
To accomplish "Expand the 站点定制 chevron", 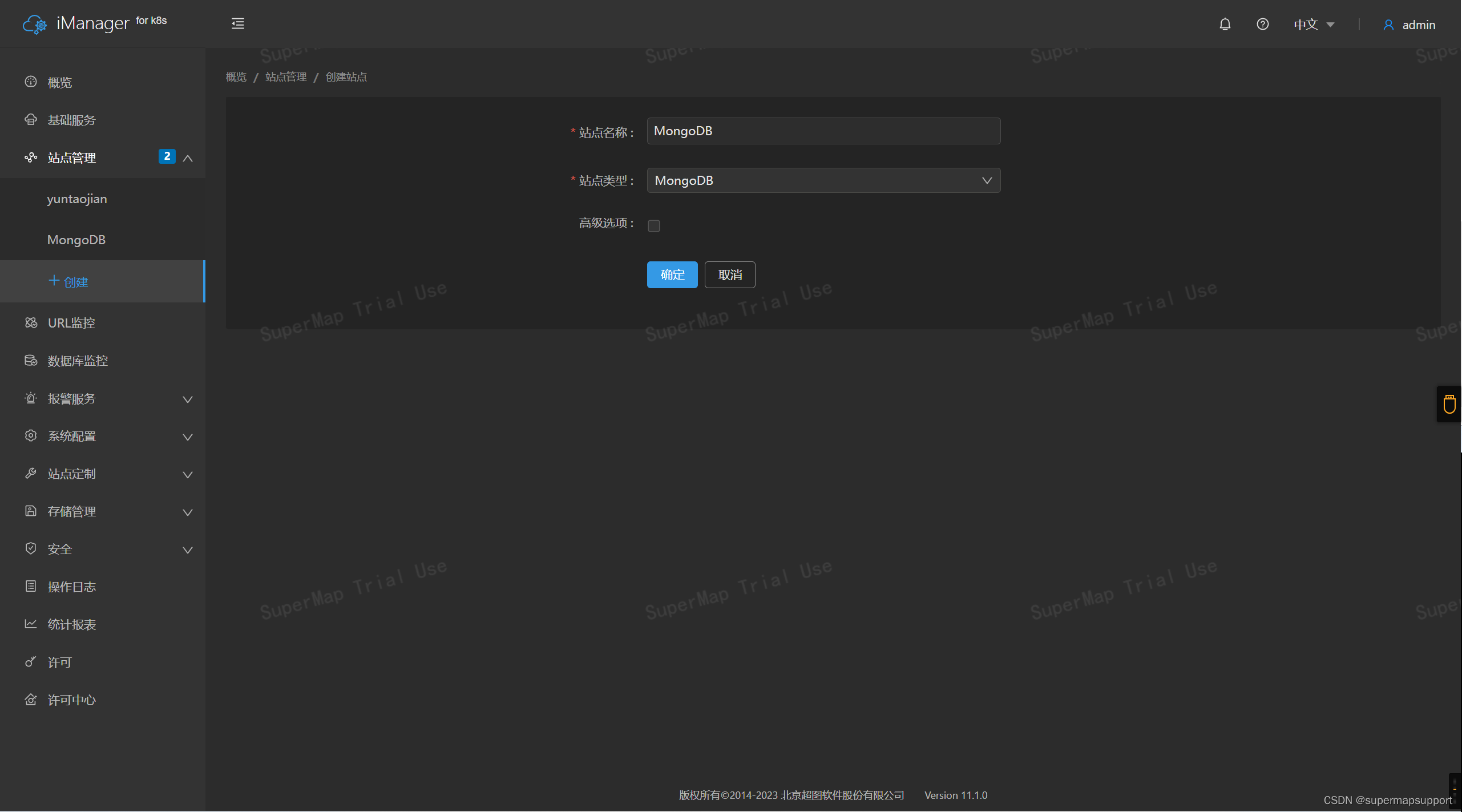I will (187, 474).
